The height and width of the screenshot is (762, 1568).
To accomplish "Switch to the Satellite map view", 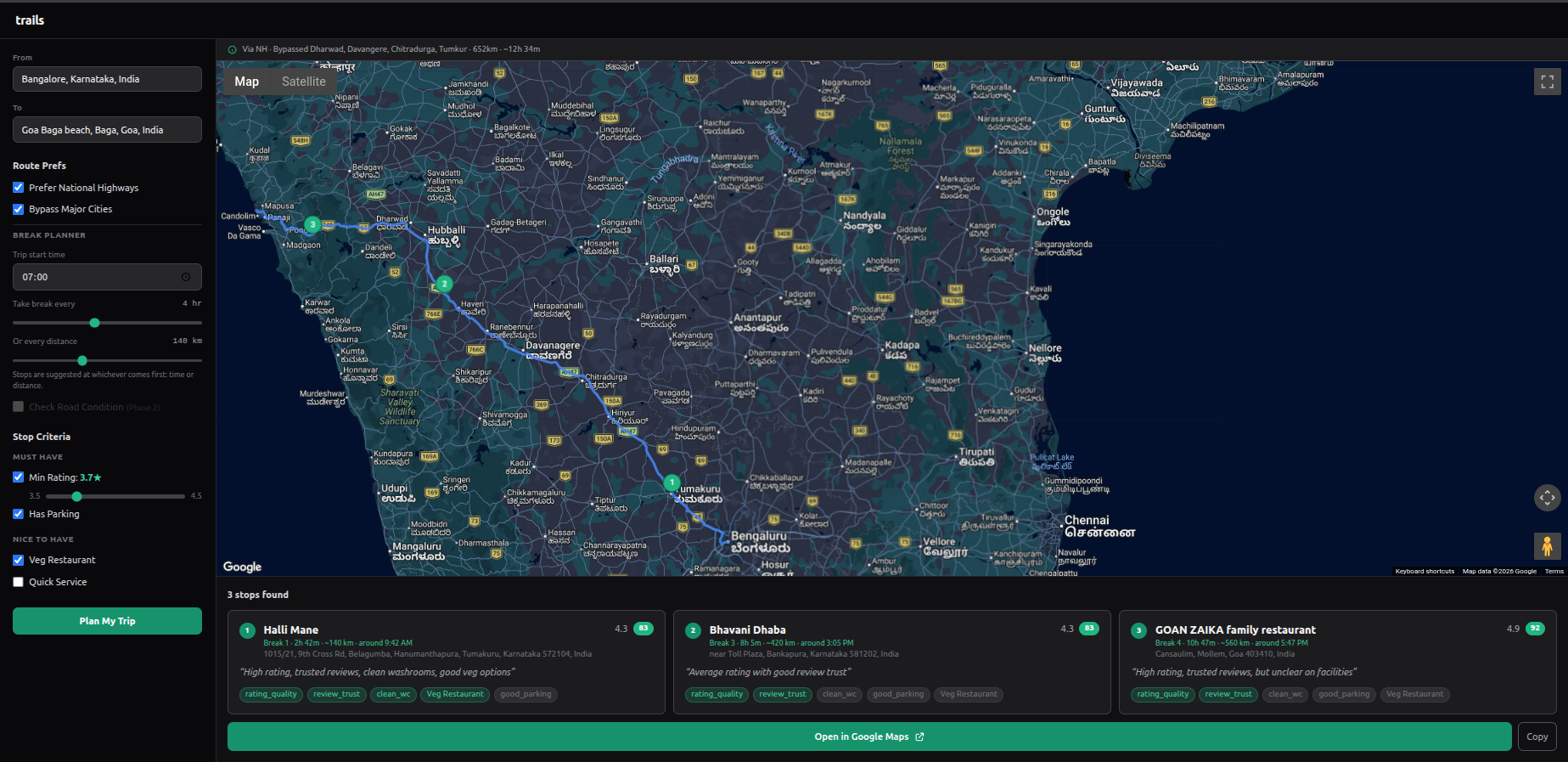I will pyautogui.click(x=303, y=82).
